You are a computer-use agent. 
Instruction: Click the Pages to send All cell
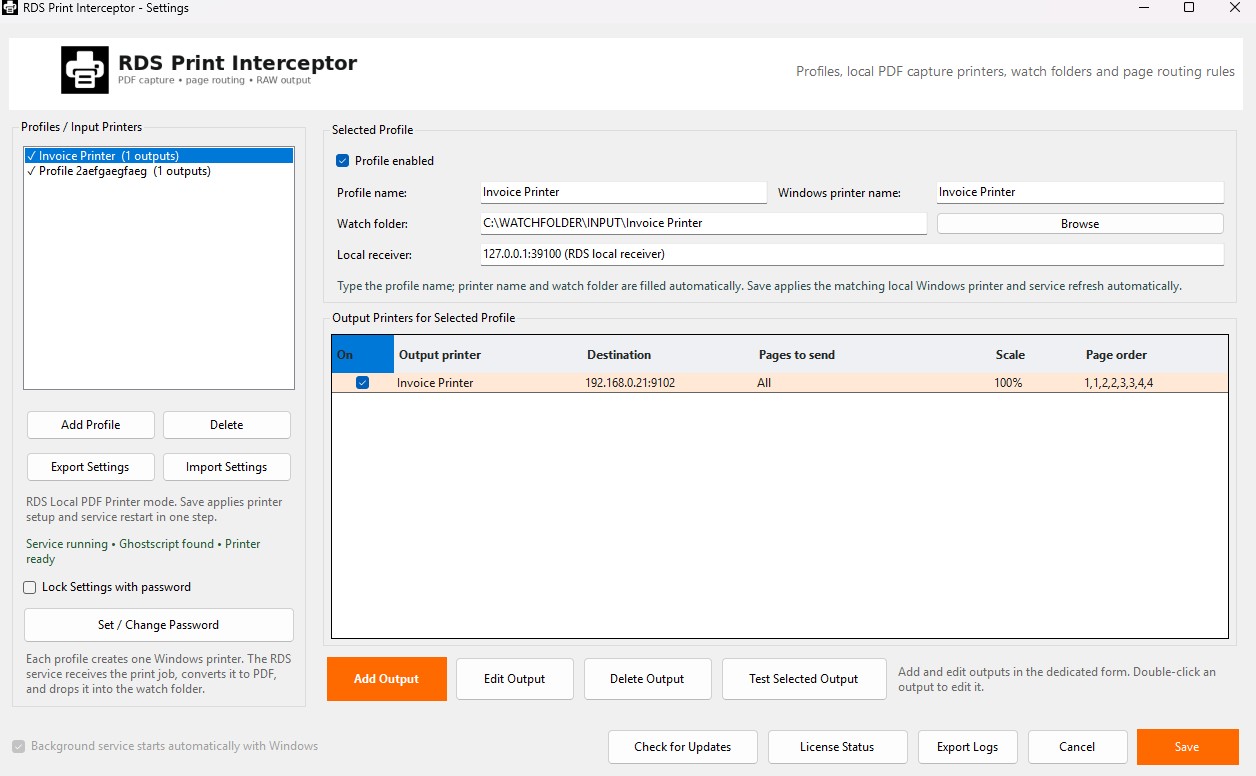click(x=764, y=383)
